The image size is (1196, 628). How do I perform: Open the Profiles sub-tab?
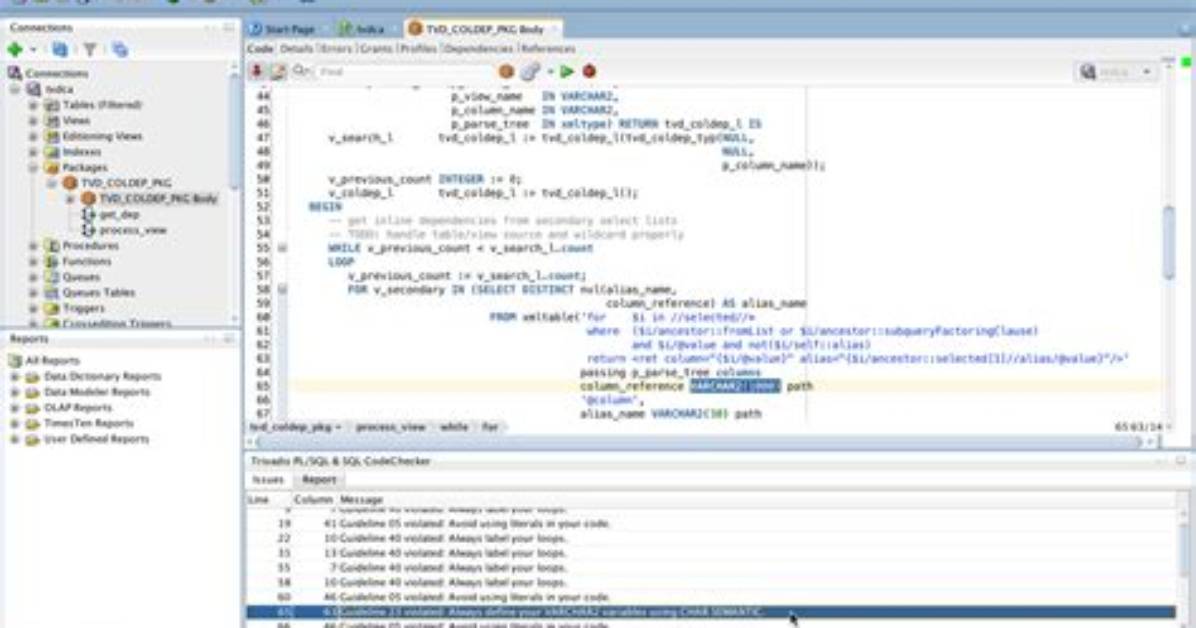419,49
